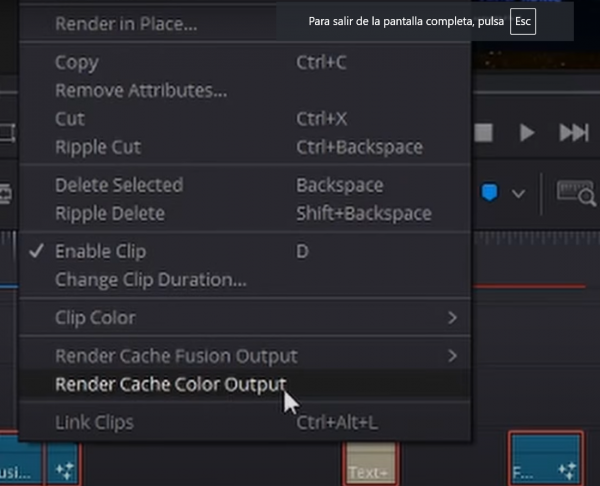This screenshot has width=600, height=486.
Task: Click the rightmost blue Fusion clip in timeline
Action: [545, 460]
